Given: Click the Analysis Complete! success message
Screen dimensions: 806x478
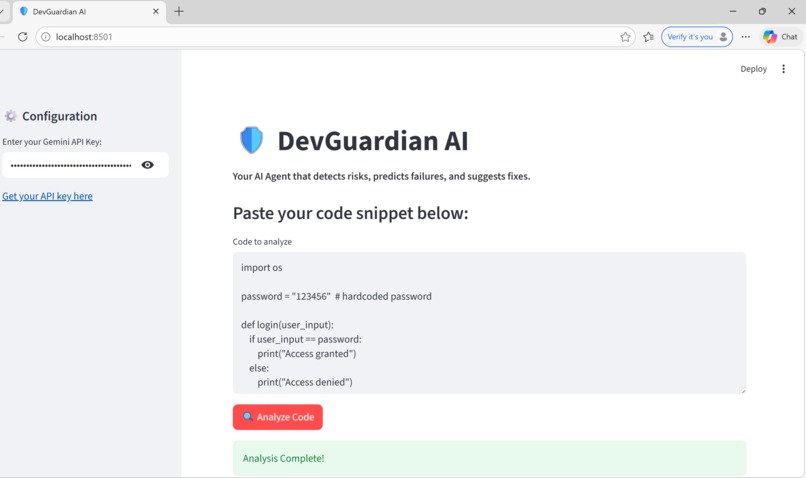Looking at the screenshot, I should (x=489, y=458).
